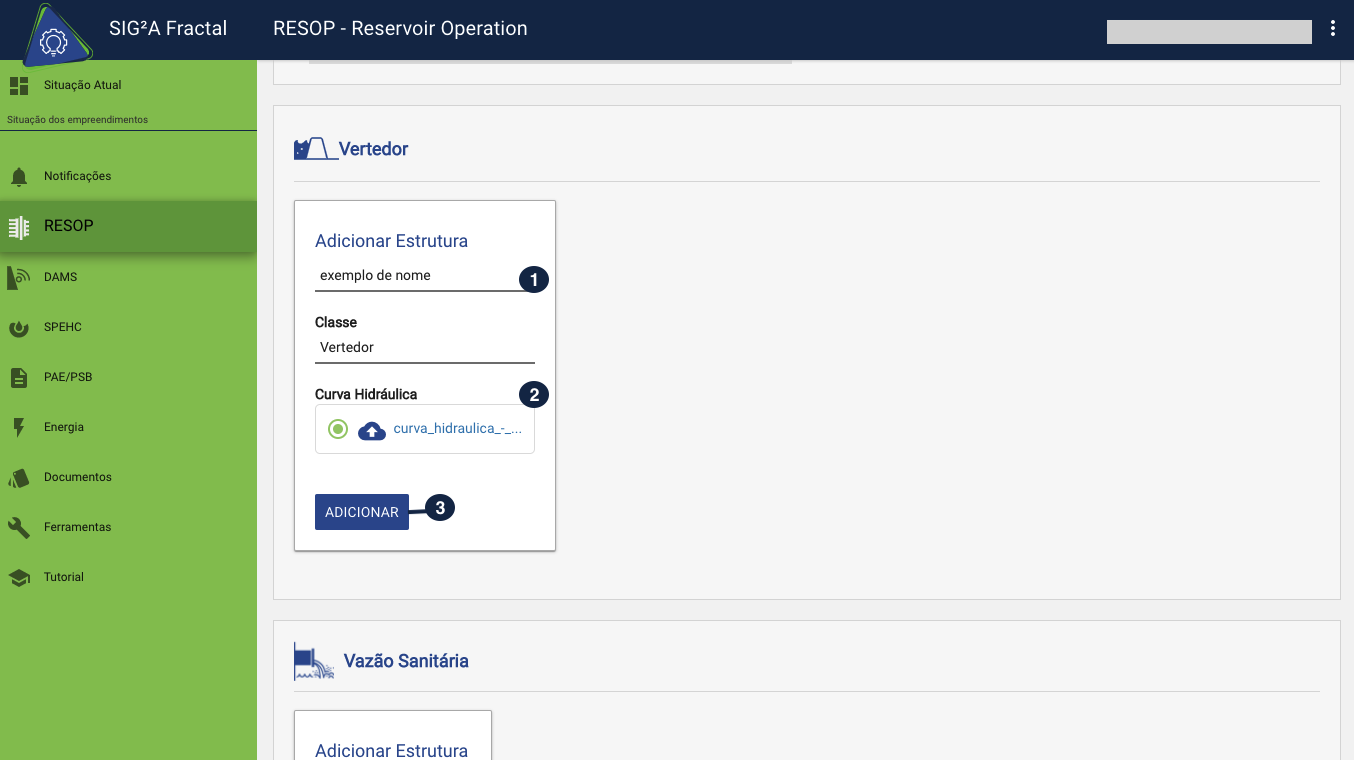Open the three-dot options menu
The image size is (1354, 760).
tap(1332, 29)
